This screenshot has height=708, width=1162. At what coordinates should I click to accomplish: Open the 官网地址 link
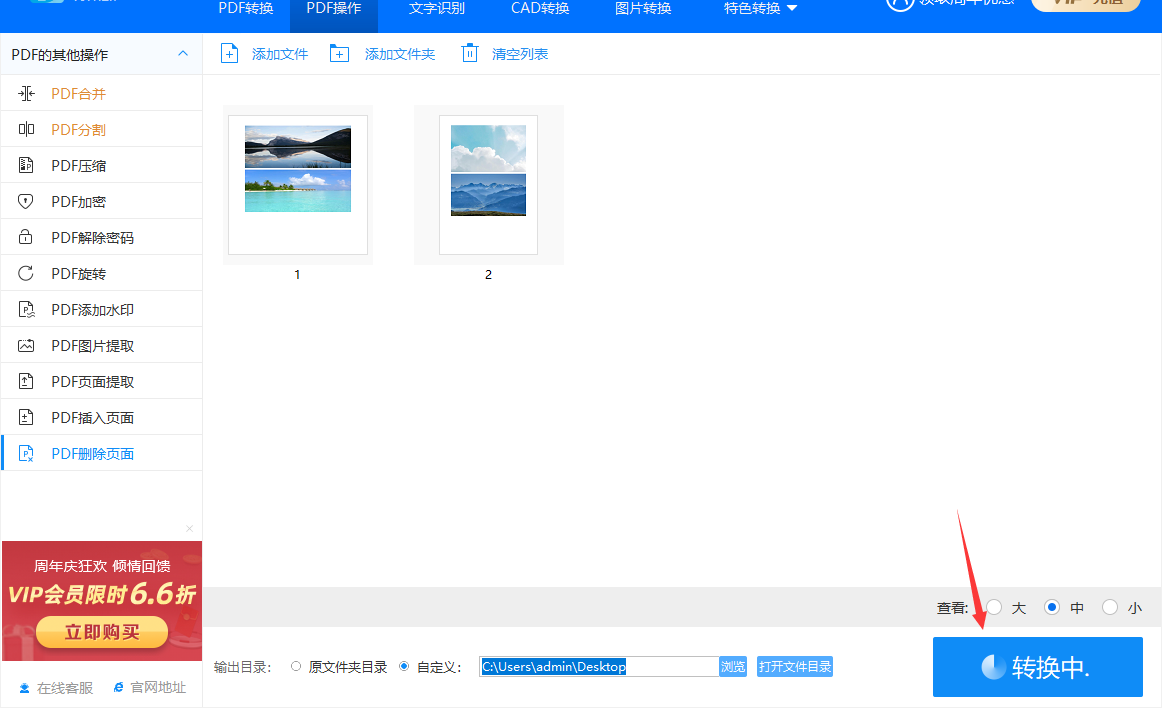pos(158,687)
